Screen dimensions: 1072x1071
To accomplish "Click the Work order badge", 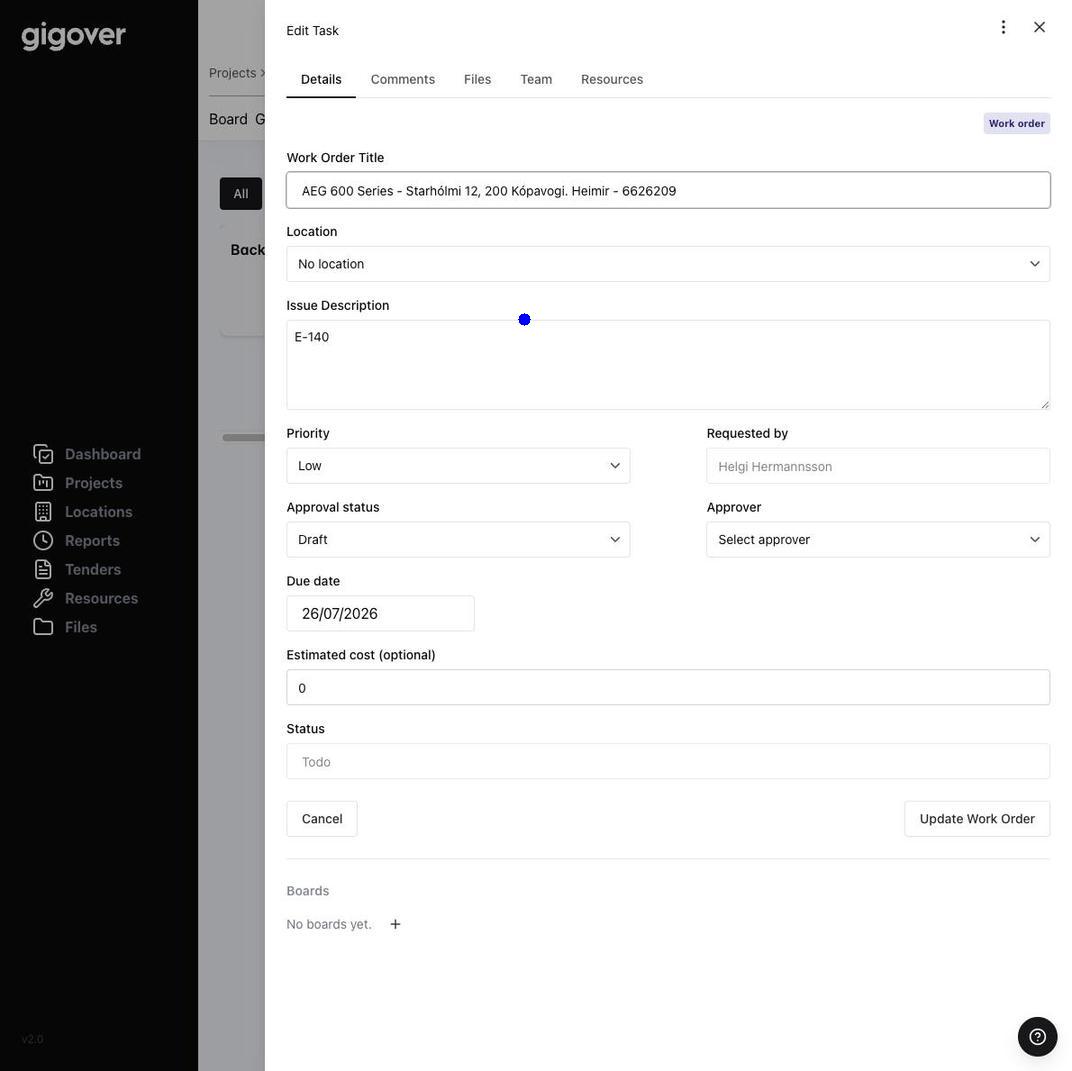I will (1017, 124).
